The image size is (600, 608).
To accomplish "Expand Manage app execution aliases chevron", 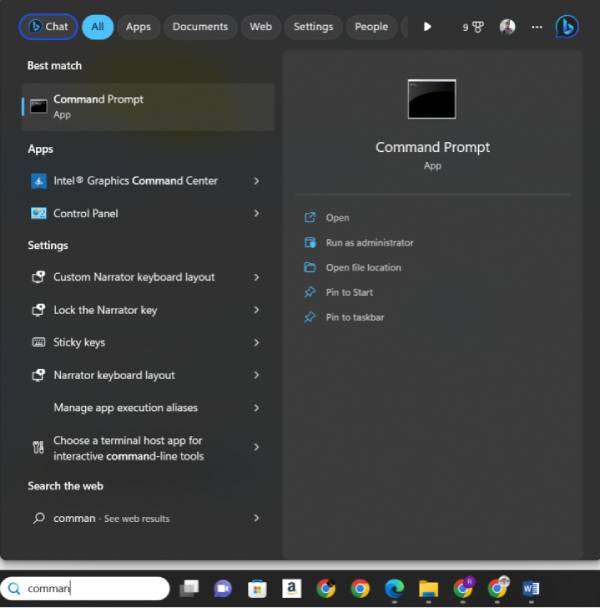I will (256, 408).
